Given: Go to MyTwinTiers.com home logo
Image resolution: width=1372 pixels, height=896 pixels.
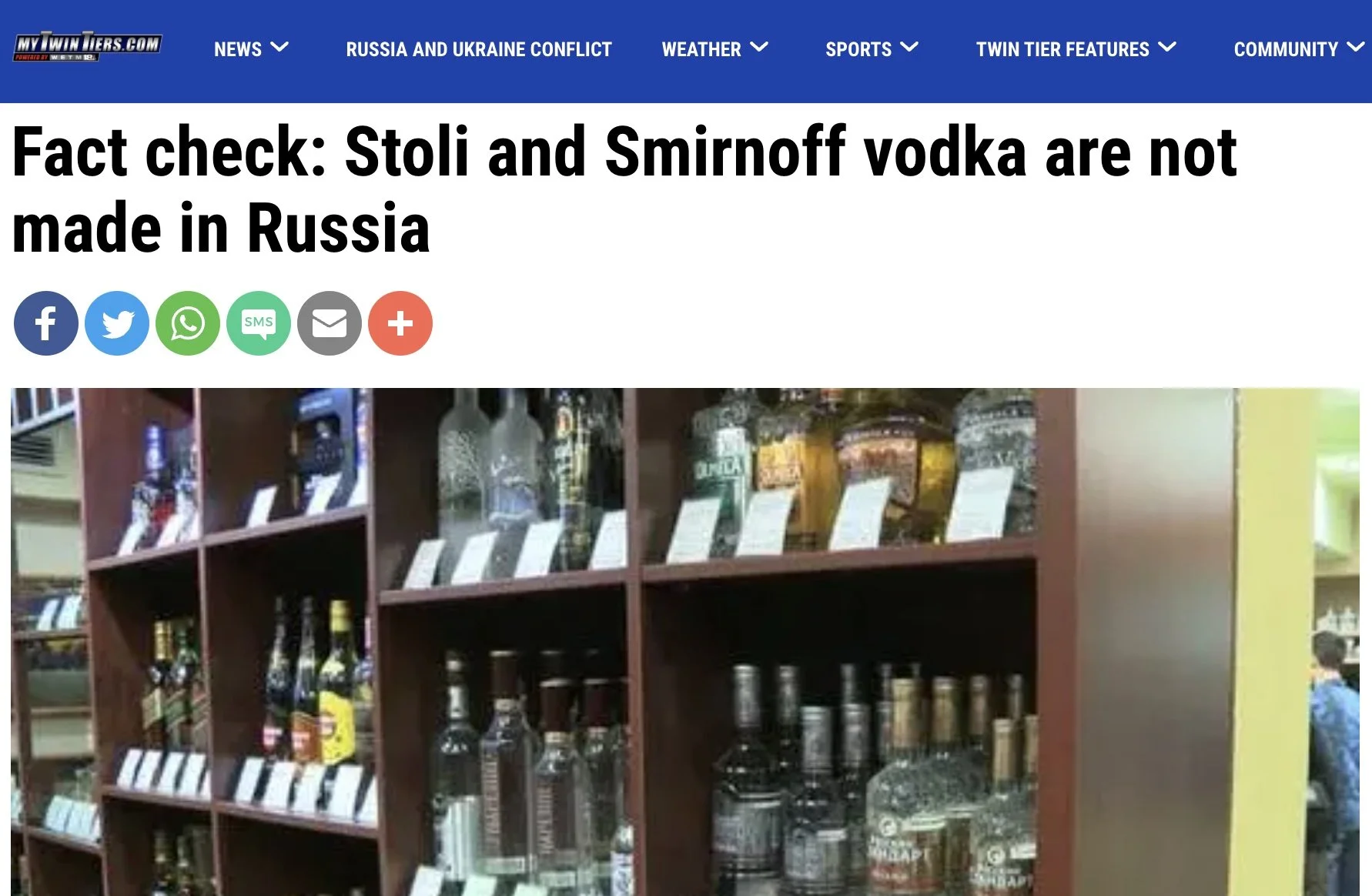Looking at the screenshot, I should click(x=88, y=47).
